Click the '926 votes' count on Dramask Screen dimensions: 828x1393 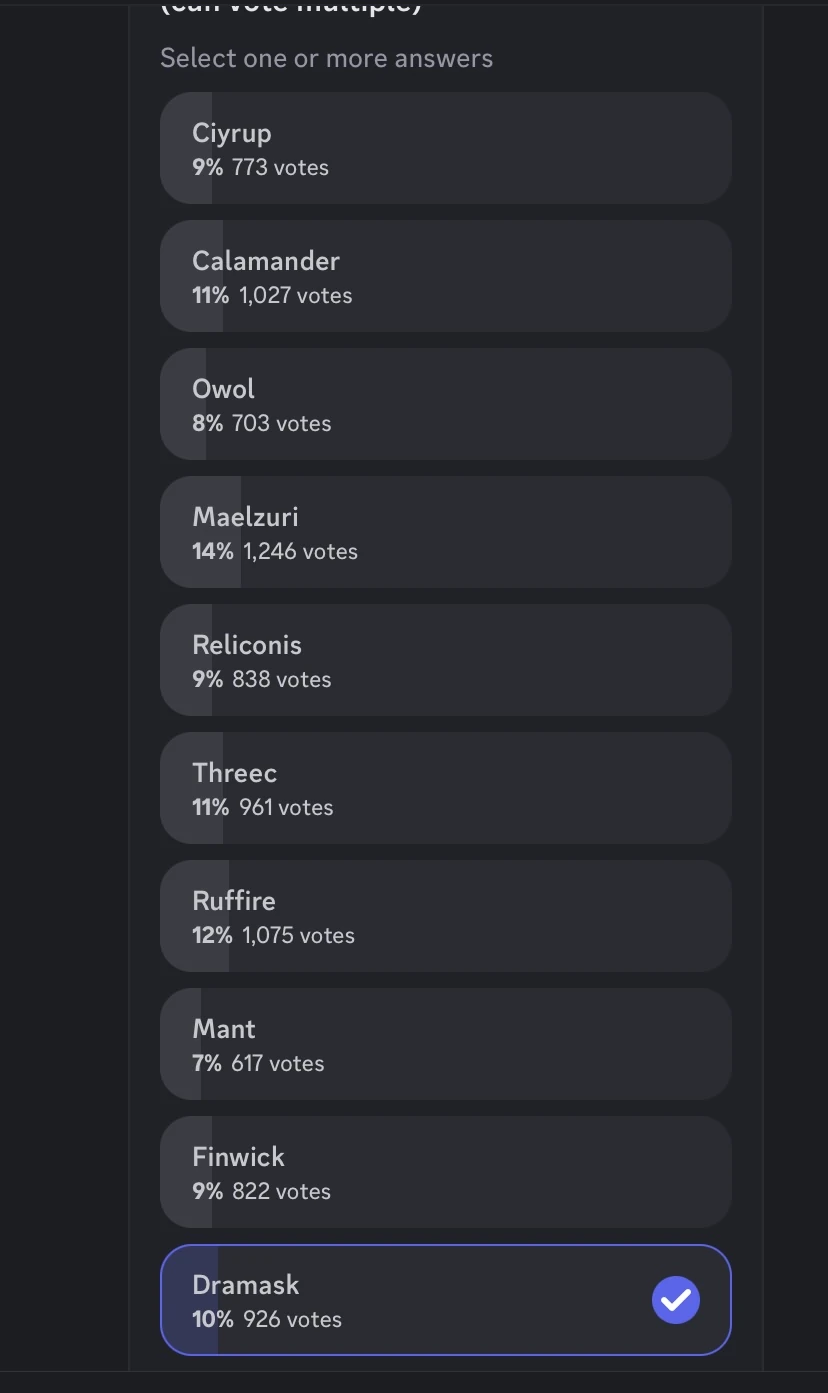(293, 1319)
